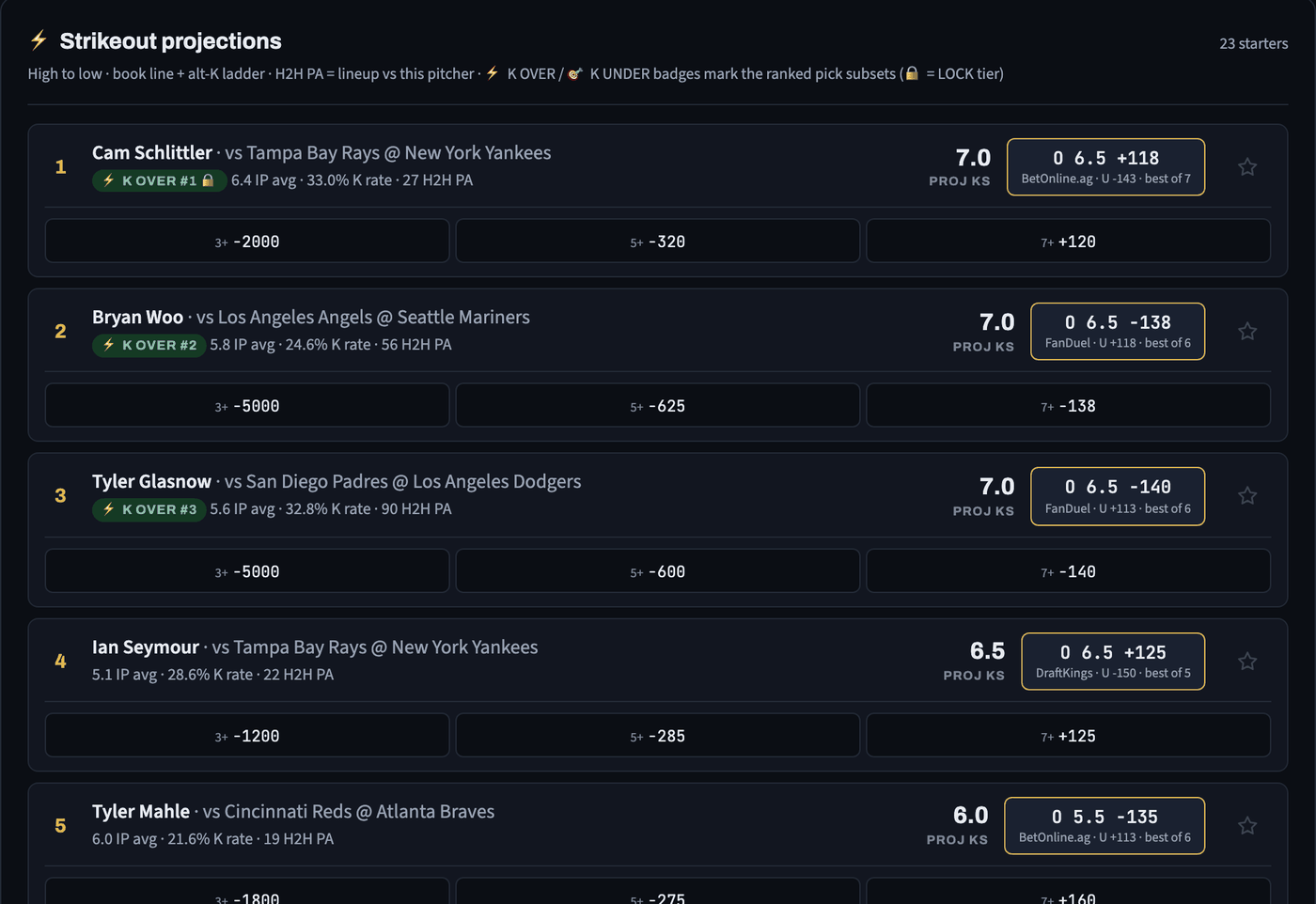The image size is (1316, 904).
Task: Open DraftKings O 6.5 +125 line
Action: click(x=1113, y=662)
